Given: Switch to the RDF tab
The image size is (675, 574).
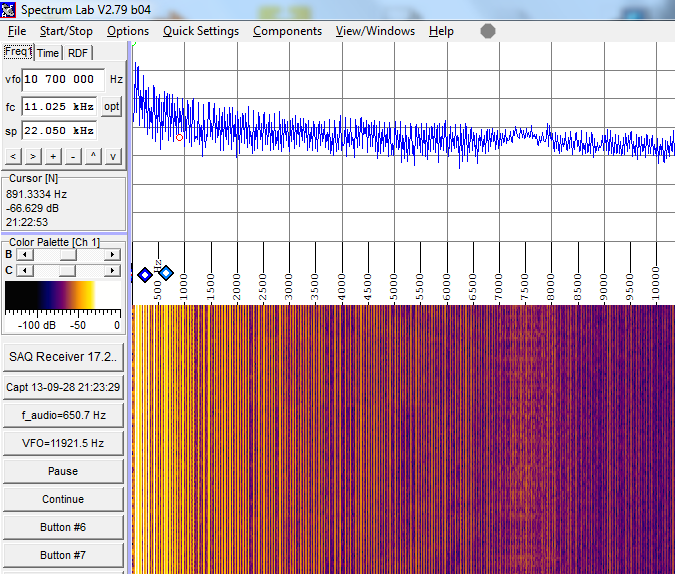Looking at the screenshot, I should 77,53.
